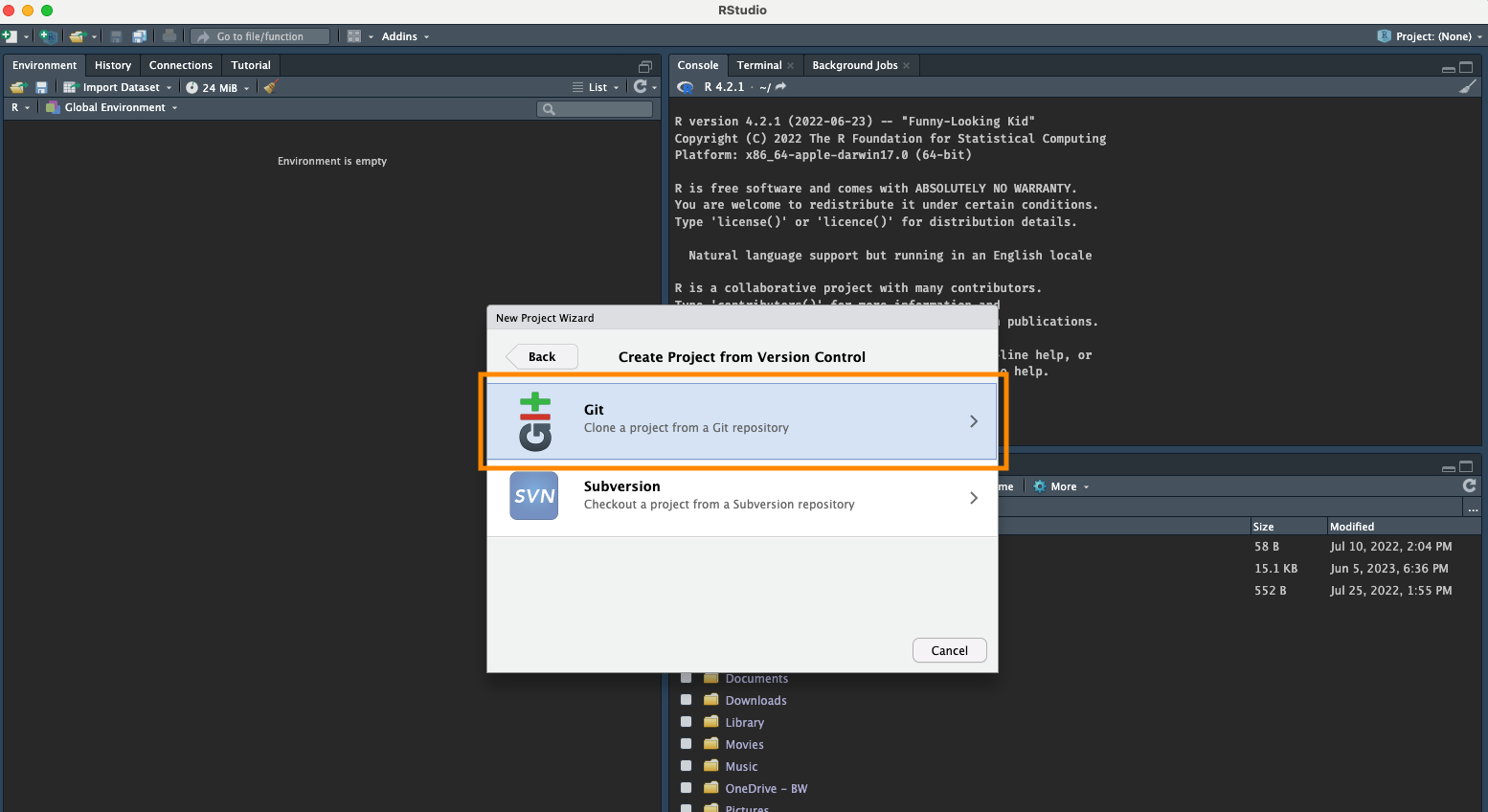Click the Git version control icon
1488x812 pixels.
pos(534,421)
